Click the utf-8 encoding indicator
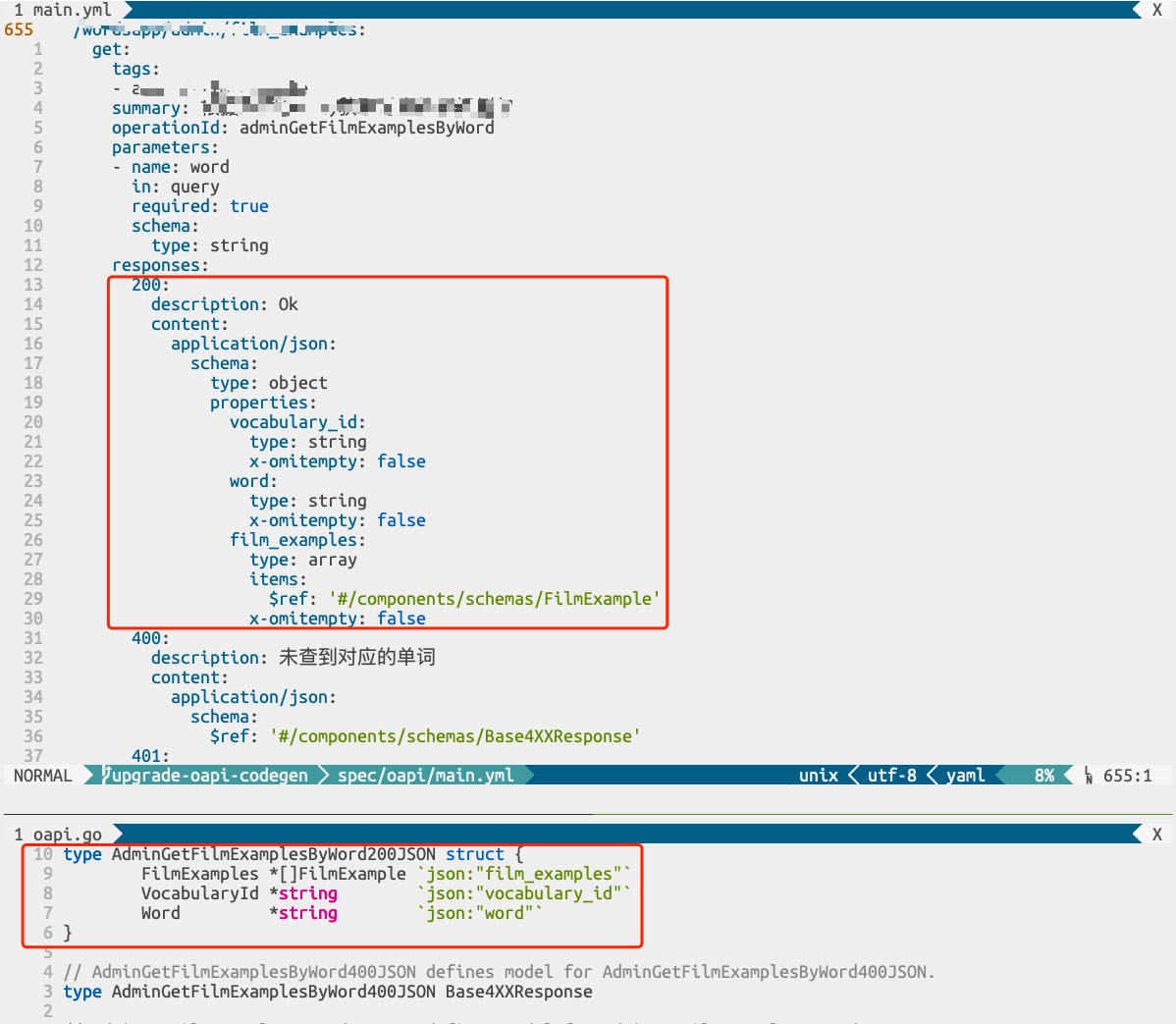The width and height of the screenshot is (1176, 1024). 891,776
